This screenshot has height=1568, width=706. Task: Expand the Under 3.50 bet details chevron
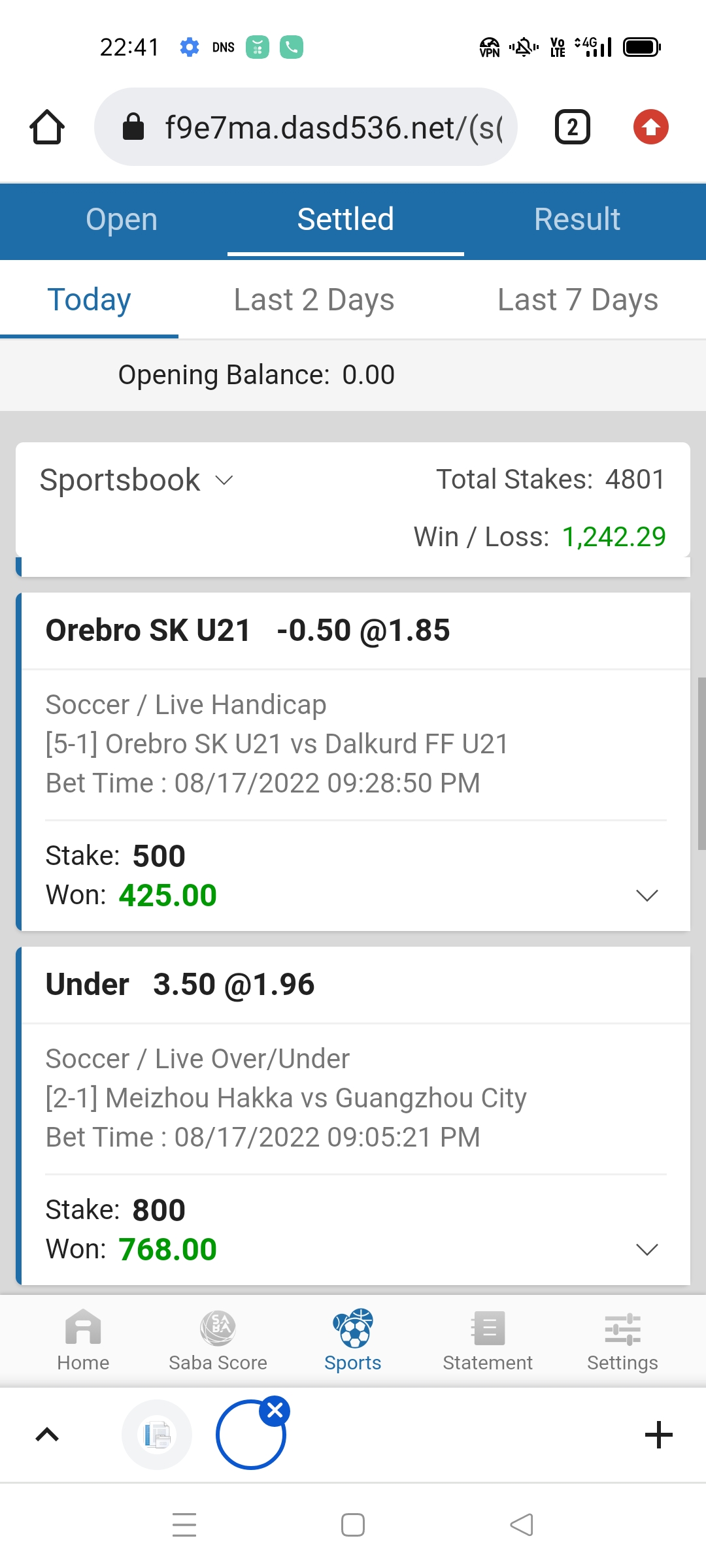click(x=647, y=1249)
